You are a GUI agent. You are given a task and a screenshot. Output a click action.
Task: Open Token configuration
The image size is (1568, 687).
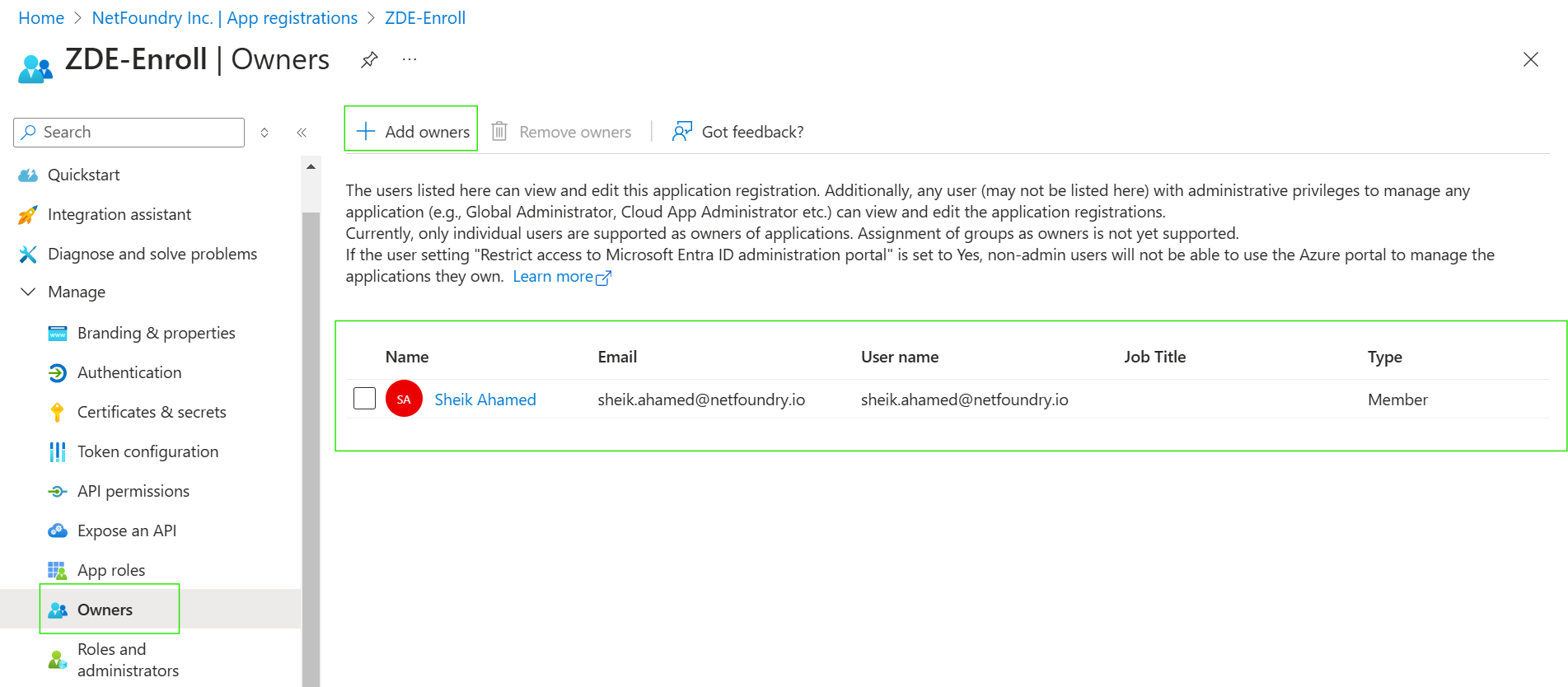point(148,451)
